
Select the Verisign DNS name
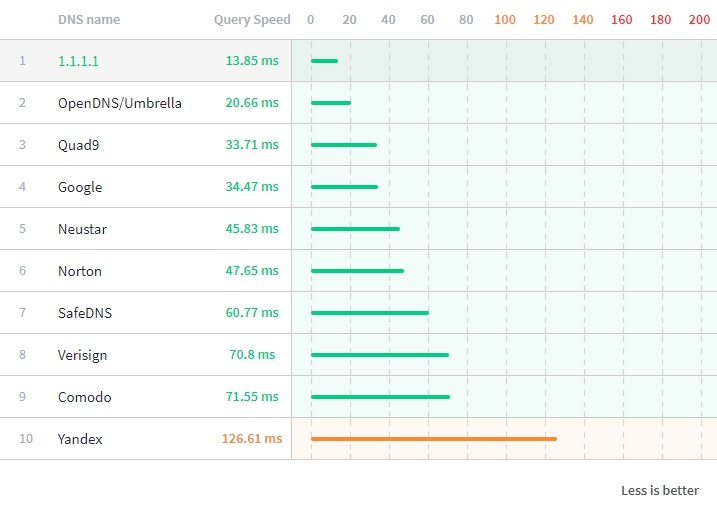[82, 355]
